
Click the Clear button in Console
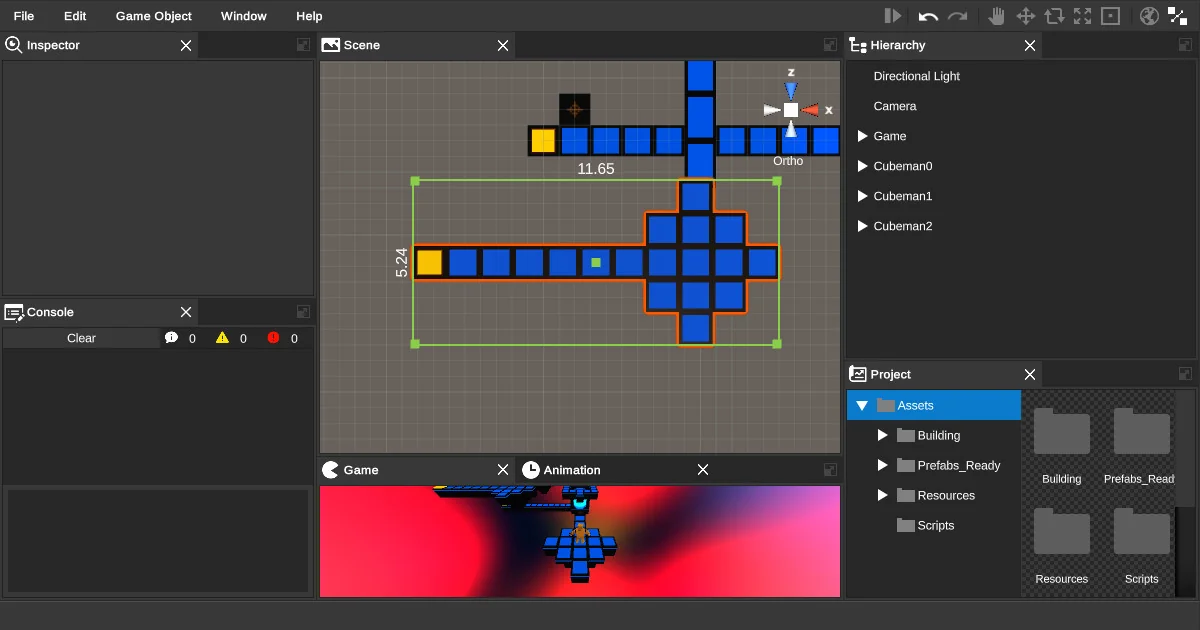[80, 338]
